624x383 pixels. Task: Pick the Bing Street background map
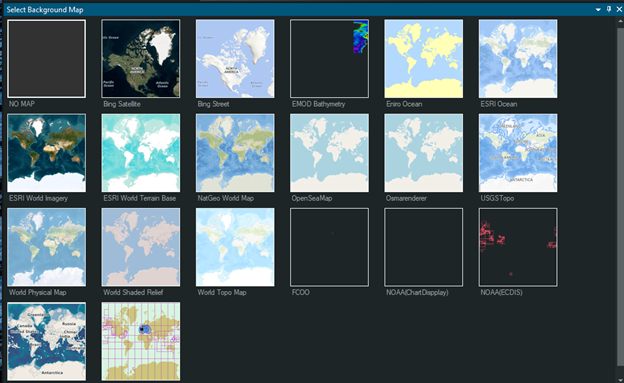(235, 59)
